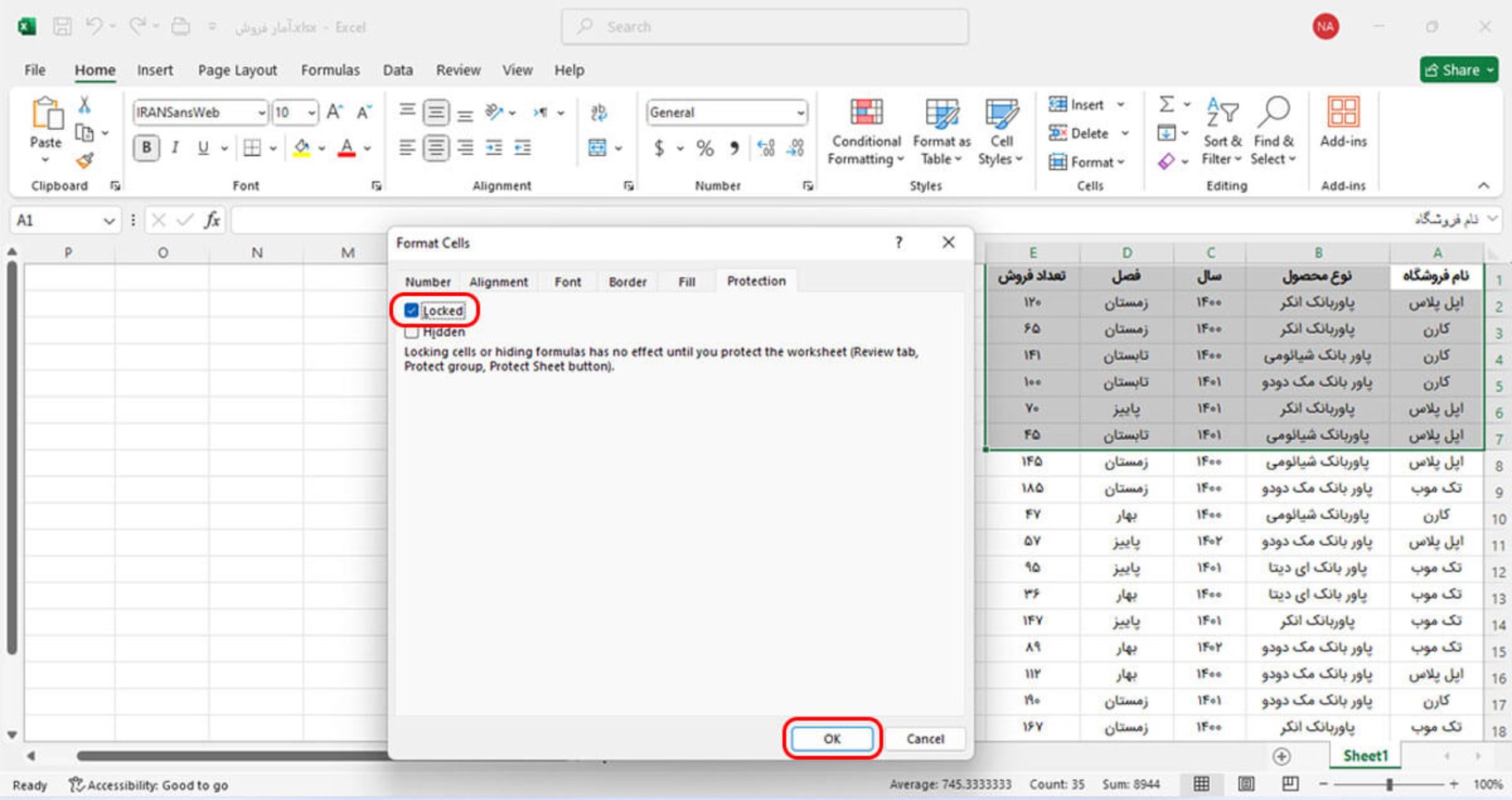Open the Review ribbon tab
The height and width of the screenshot is (800, 1512).
458,70
